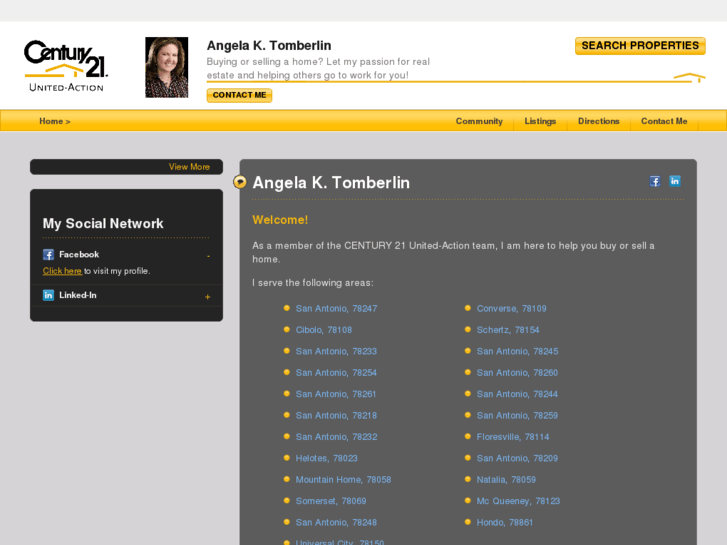This screenshot has height=545, width=727.
Task: Follow the 'Click here' Facebook profile link
Action: (62, 271)
